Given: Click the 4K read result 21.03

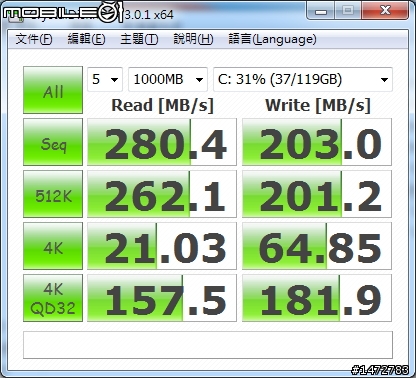Looking at the screenshot, I should click(x=162, y=246).
